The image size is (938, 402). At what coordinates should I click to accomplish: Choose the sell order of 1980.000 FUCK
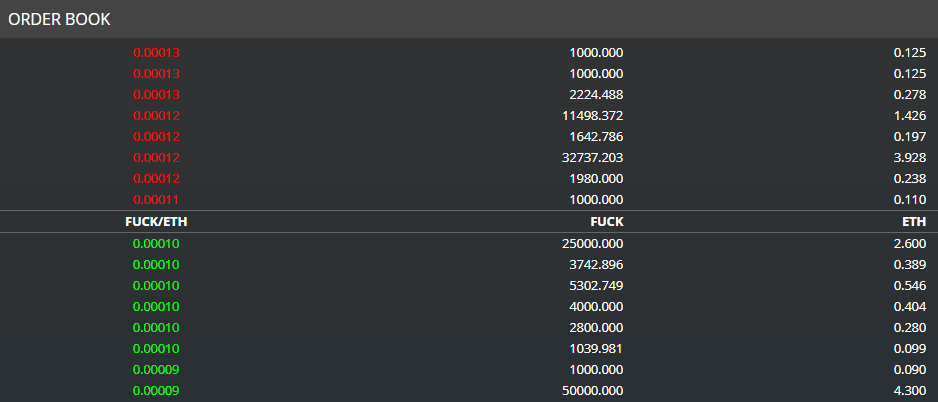pos(469,178)
